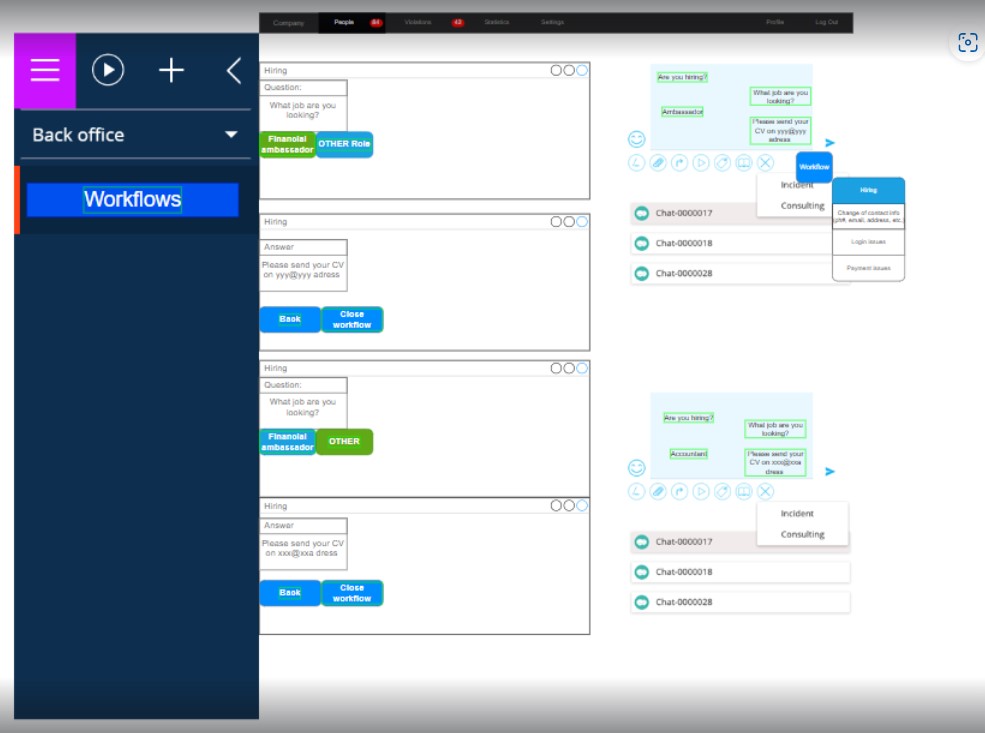Screen dimensions: 985x733
Task: Click the Hiring header in the workflow submenu
Action: click(868, 190)
